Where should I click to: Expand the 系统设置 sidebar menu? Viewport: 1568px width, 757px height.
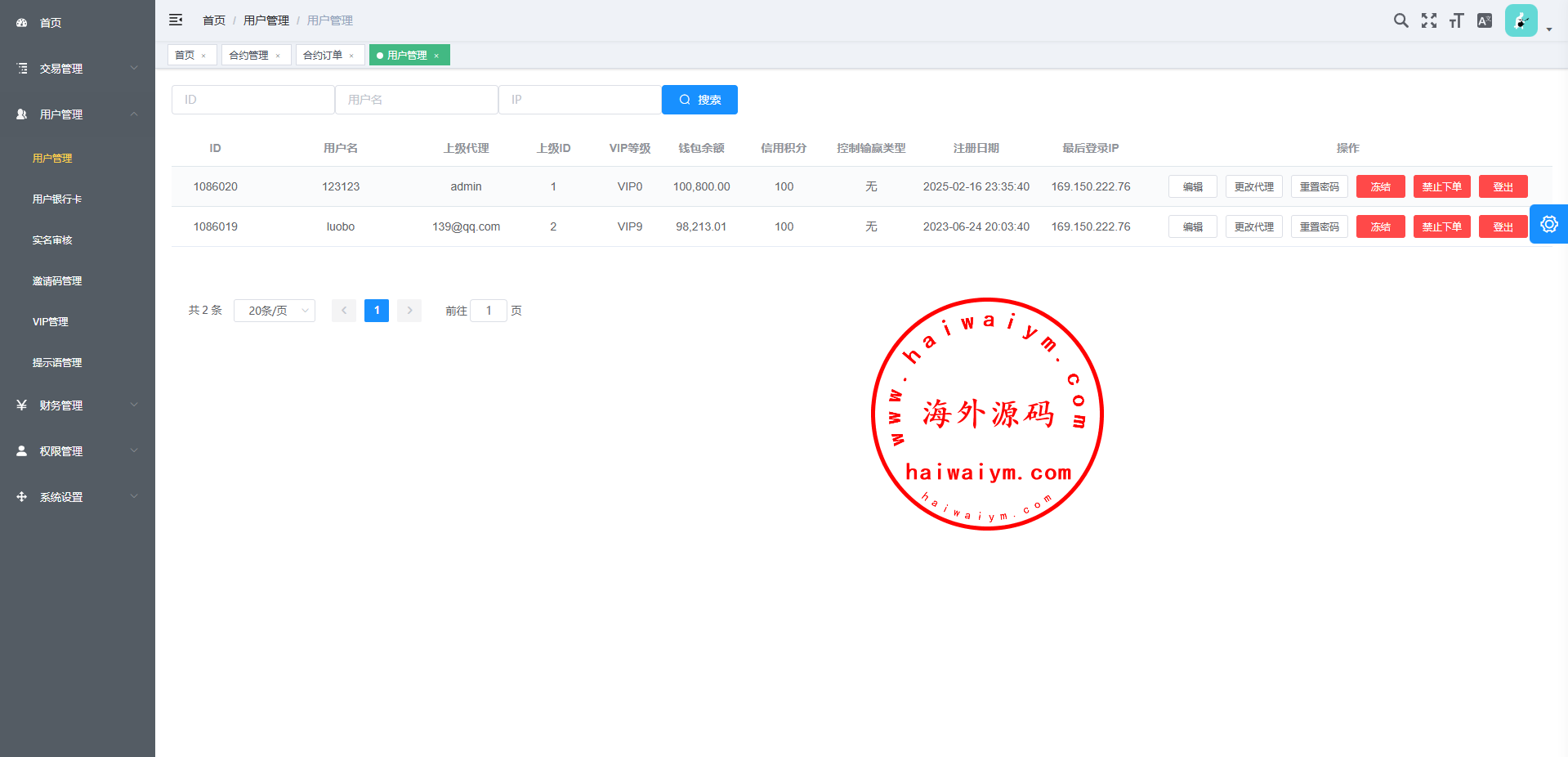[x=78, y=497]
